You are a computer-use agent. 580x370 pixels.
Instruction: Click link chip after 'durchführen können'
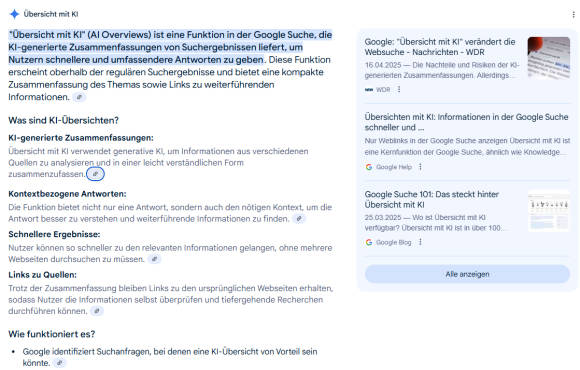[x=97, y=311]
